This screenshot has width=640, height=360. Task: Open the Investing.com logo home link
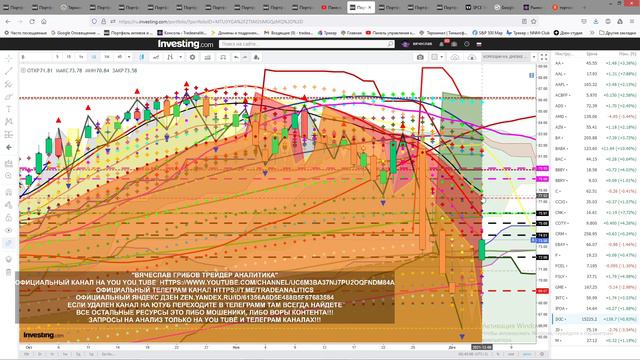coord(185,44)
